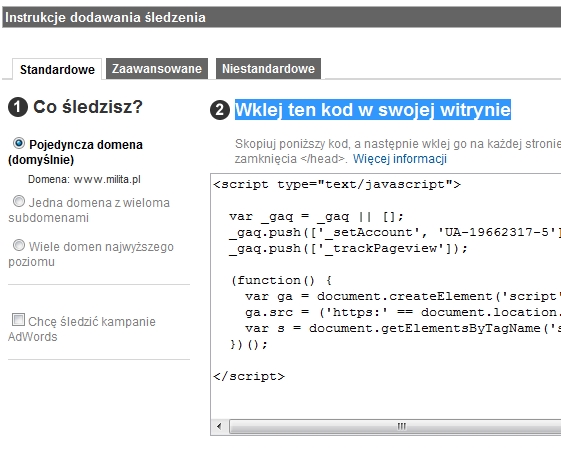Select Wiele domen najwyższego poziomu option

[19, 245]
